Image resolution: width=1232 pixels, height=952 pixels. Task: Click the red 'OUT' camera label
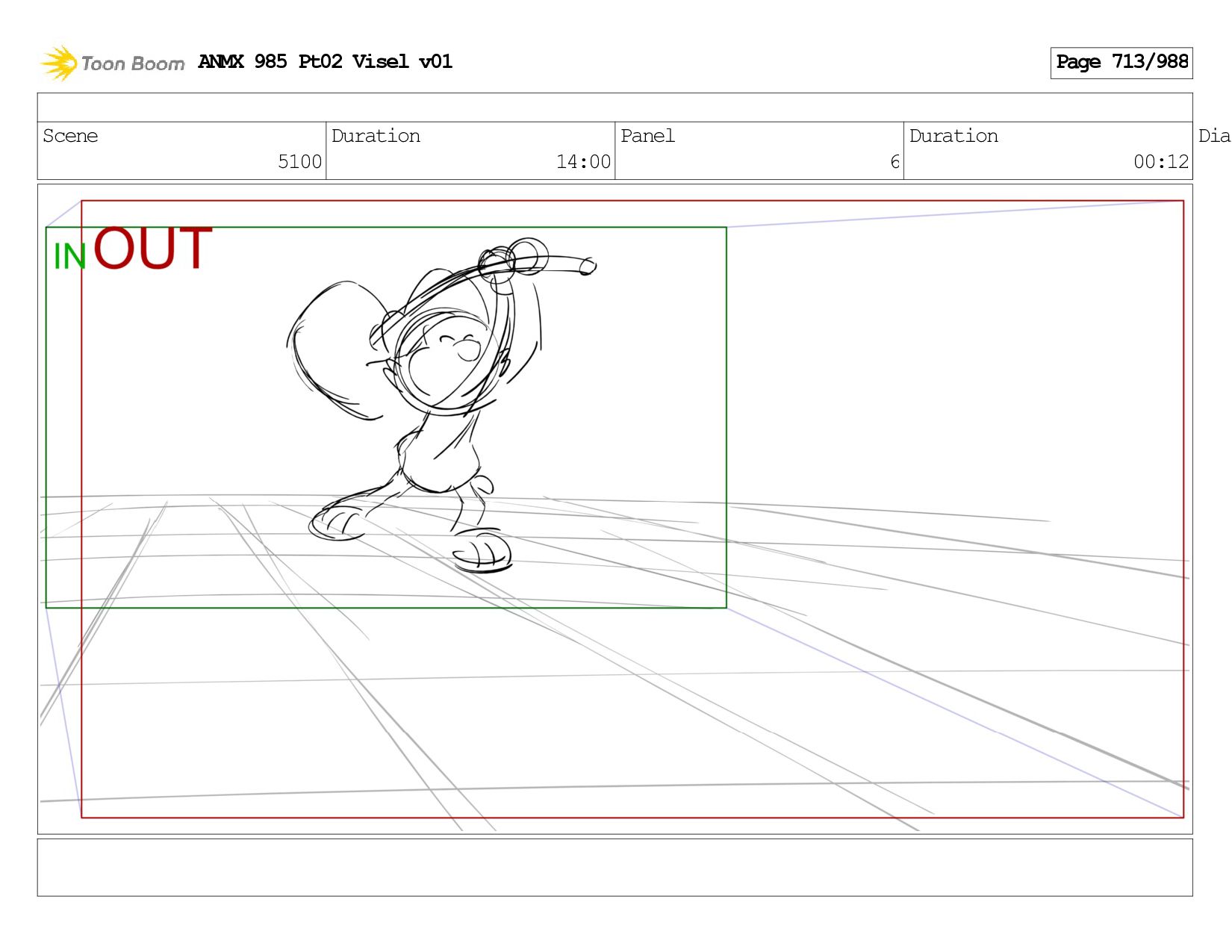[x=153, y=249]
